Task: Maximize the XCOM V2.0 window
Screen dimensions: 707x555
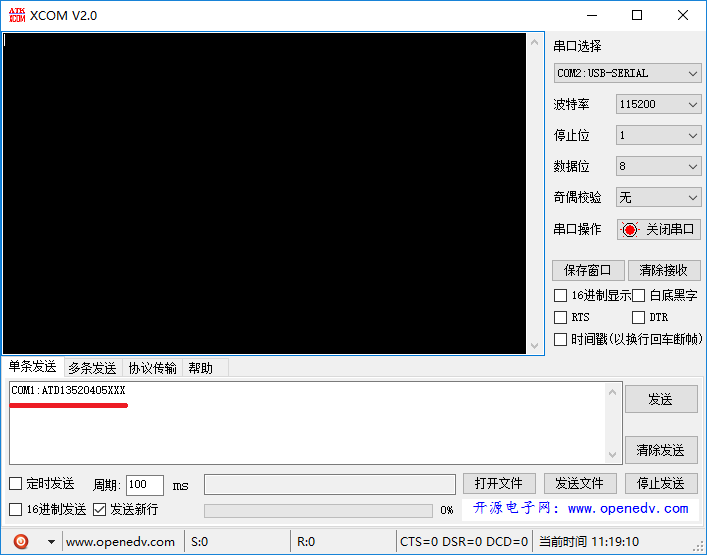Action: coord(637,15)
